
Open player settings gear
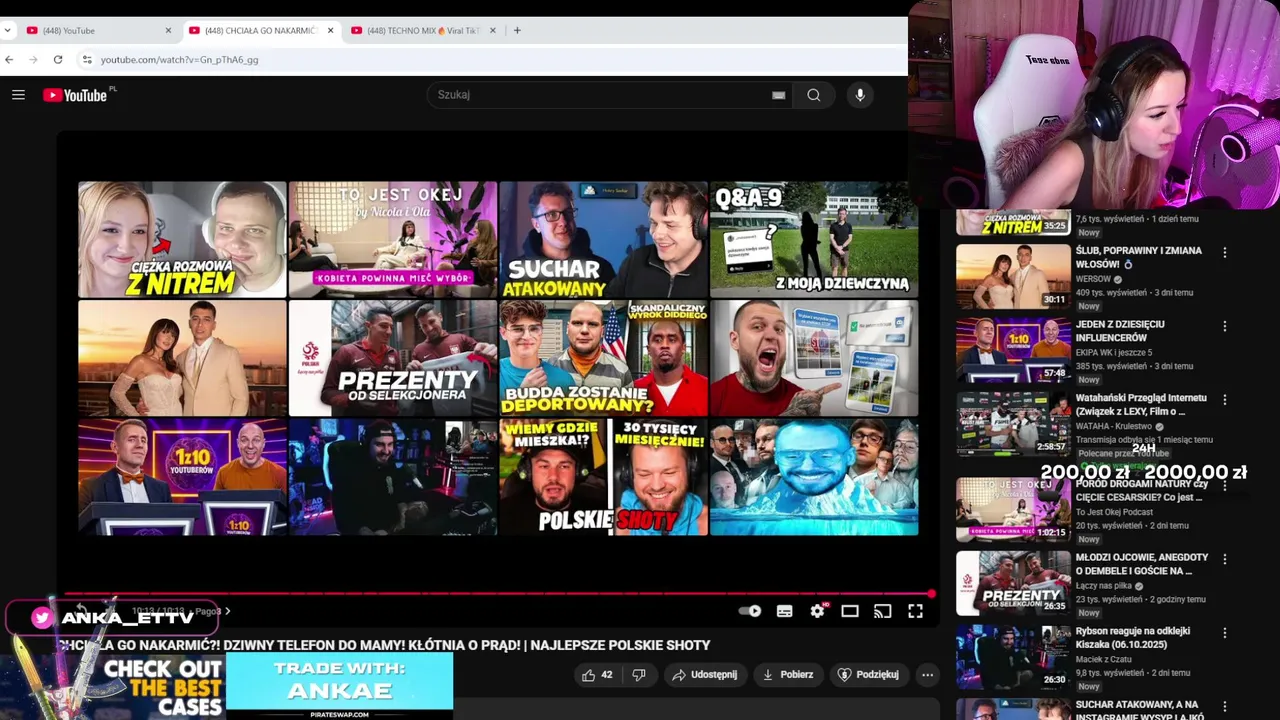818,611
